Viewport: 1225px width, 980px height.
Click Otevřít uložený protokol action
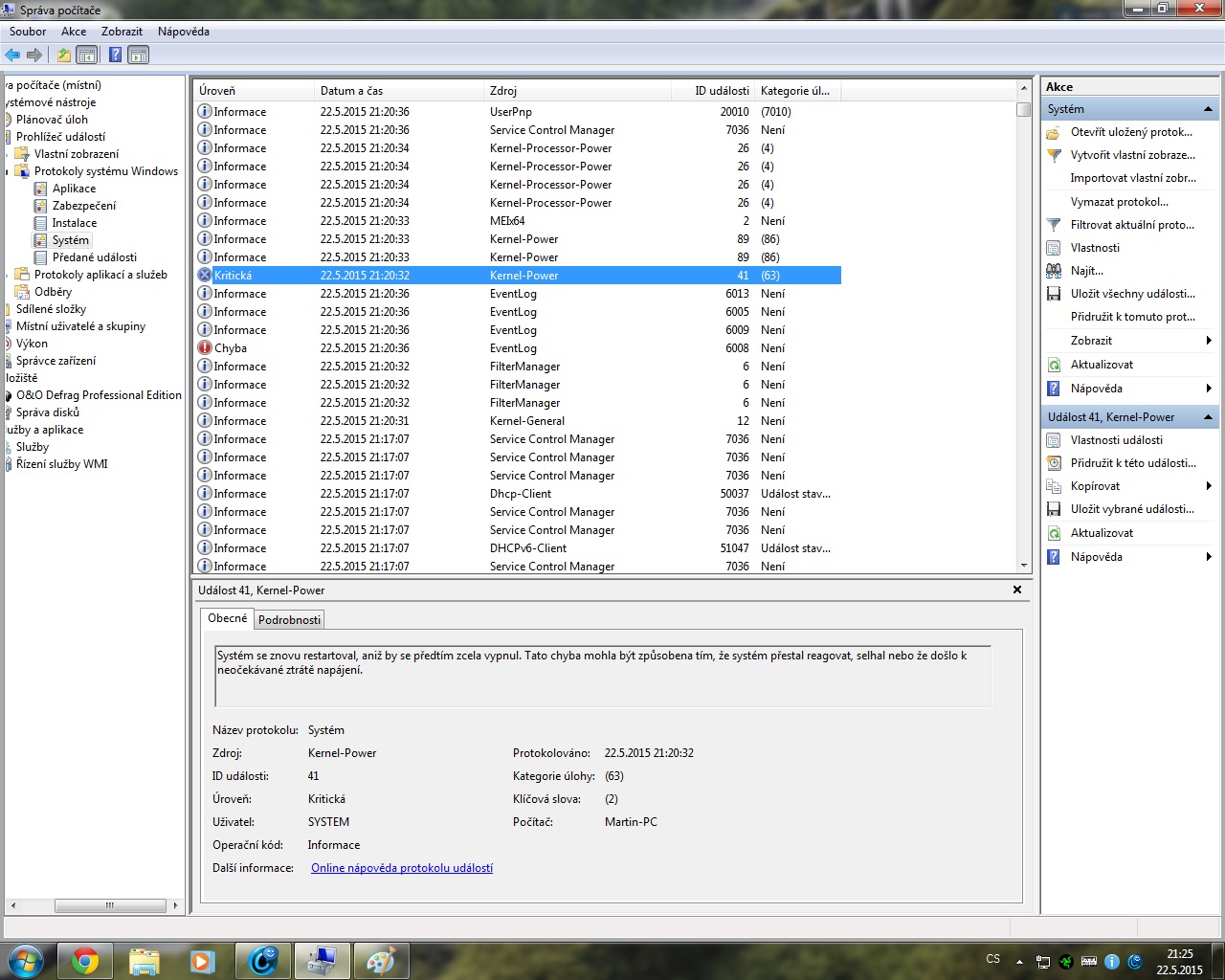point(1131,132)
